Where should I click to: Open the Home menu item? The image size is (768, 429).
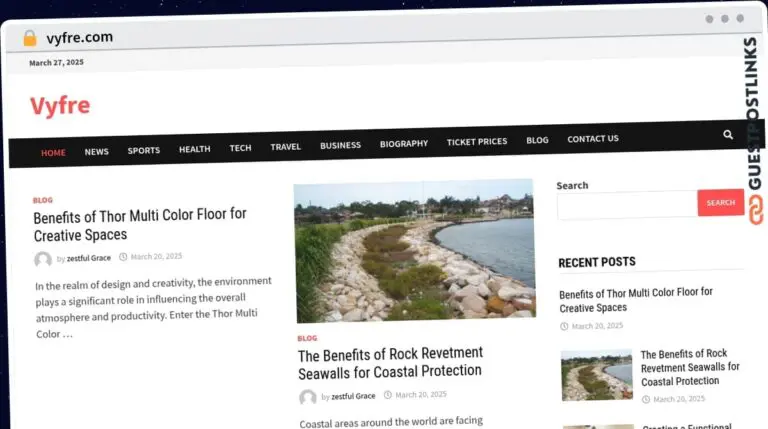53,152
